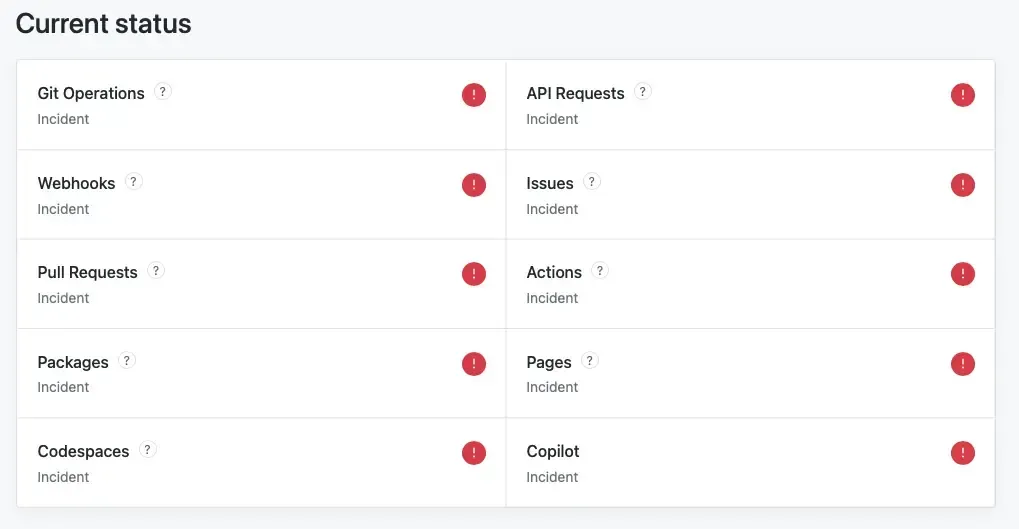1019x529 pixels.
Task: Click the Actions help question mark icon
Action: 599,270
